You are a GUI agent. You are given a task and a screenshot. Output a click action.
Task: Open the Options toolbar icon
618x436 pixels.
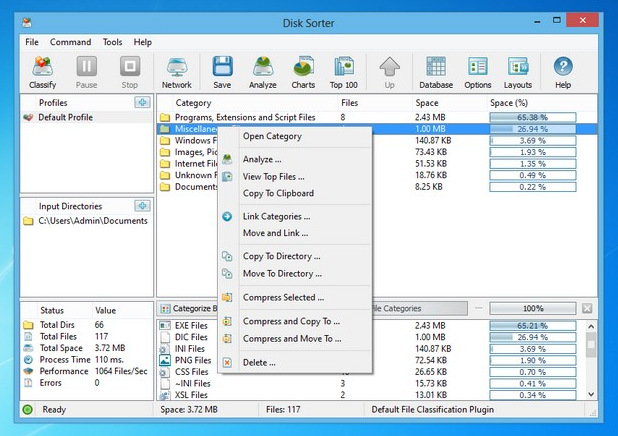click(x=478, y=66)
